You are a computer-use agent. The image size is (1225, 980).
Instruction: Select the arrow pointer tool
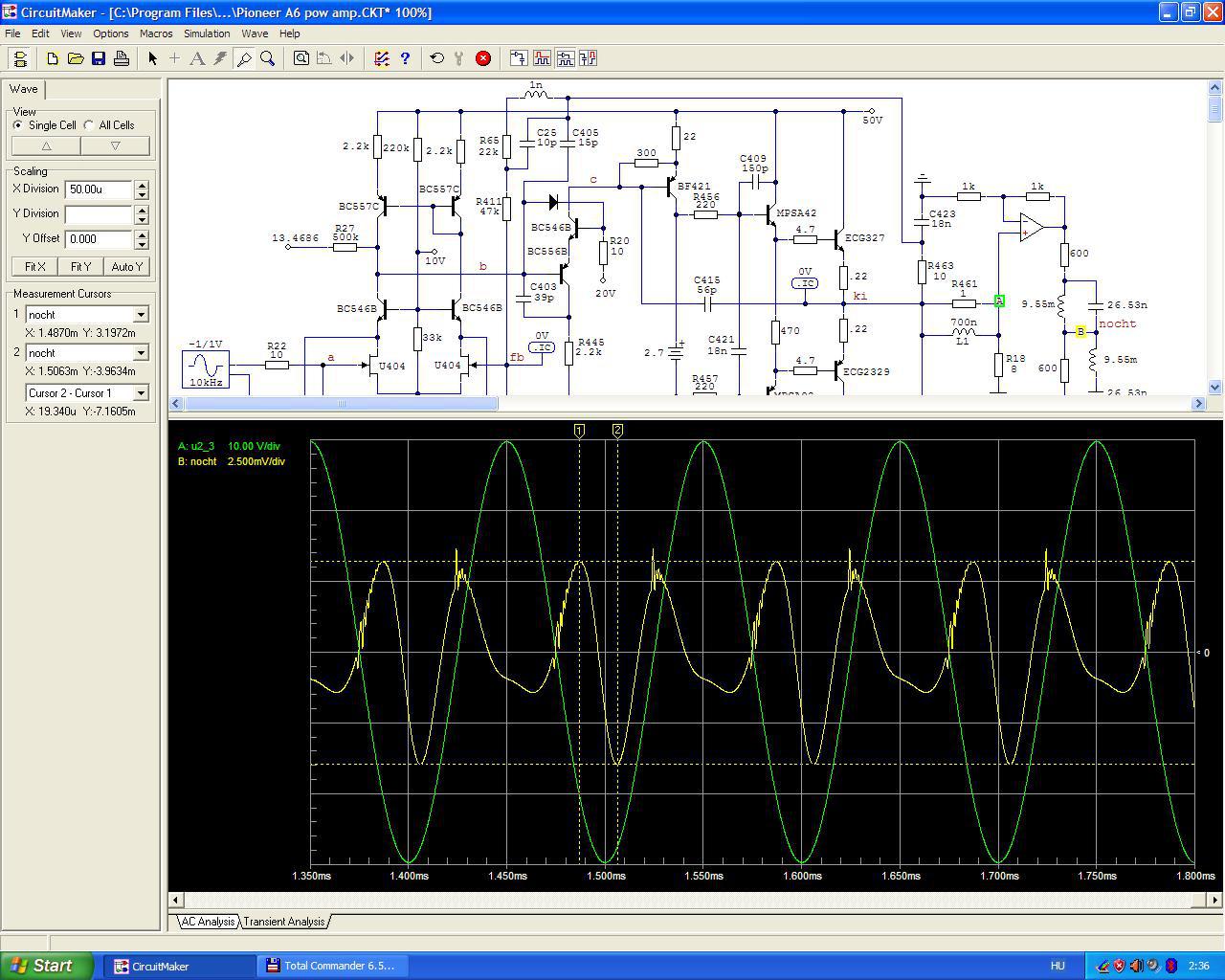click(152, 58)
